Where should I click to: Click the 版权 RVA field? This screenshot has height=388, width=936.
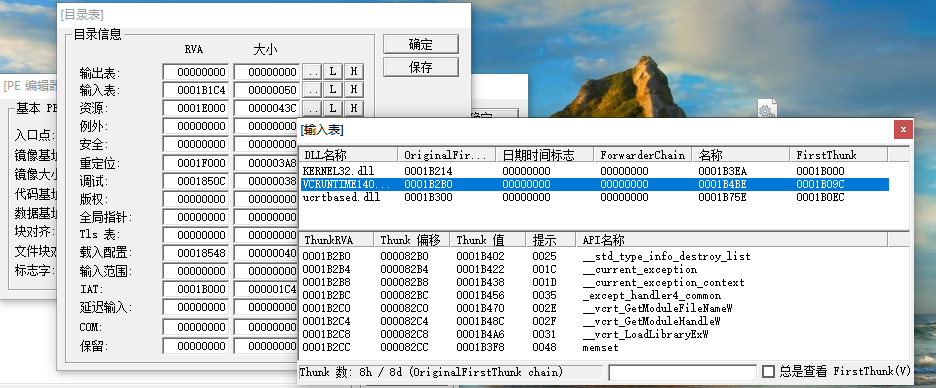pos(196,199)
